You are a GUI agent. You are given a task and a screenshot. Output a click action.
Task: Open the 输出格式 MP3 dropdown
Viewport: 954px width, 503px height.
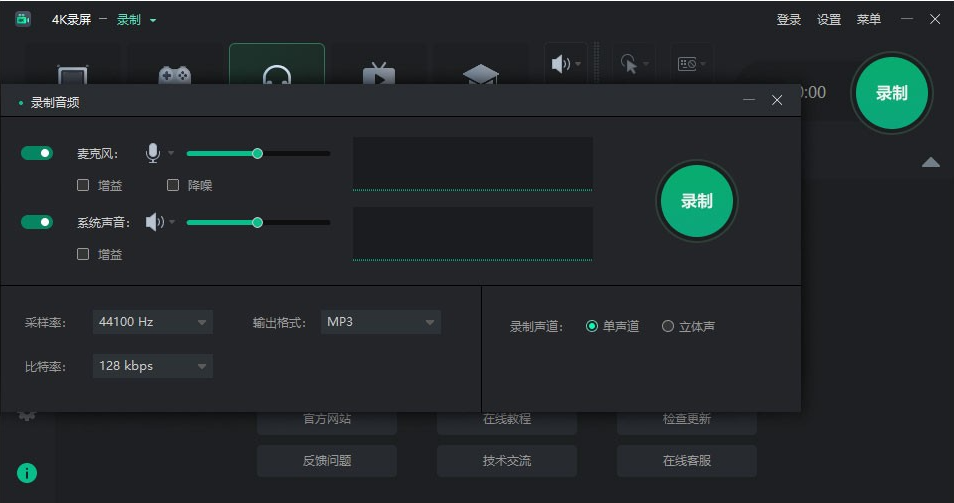click(382, 322)
